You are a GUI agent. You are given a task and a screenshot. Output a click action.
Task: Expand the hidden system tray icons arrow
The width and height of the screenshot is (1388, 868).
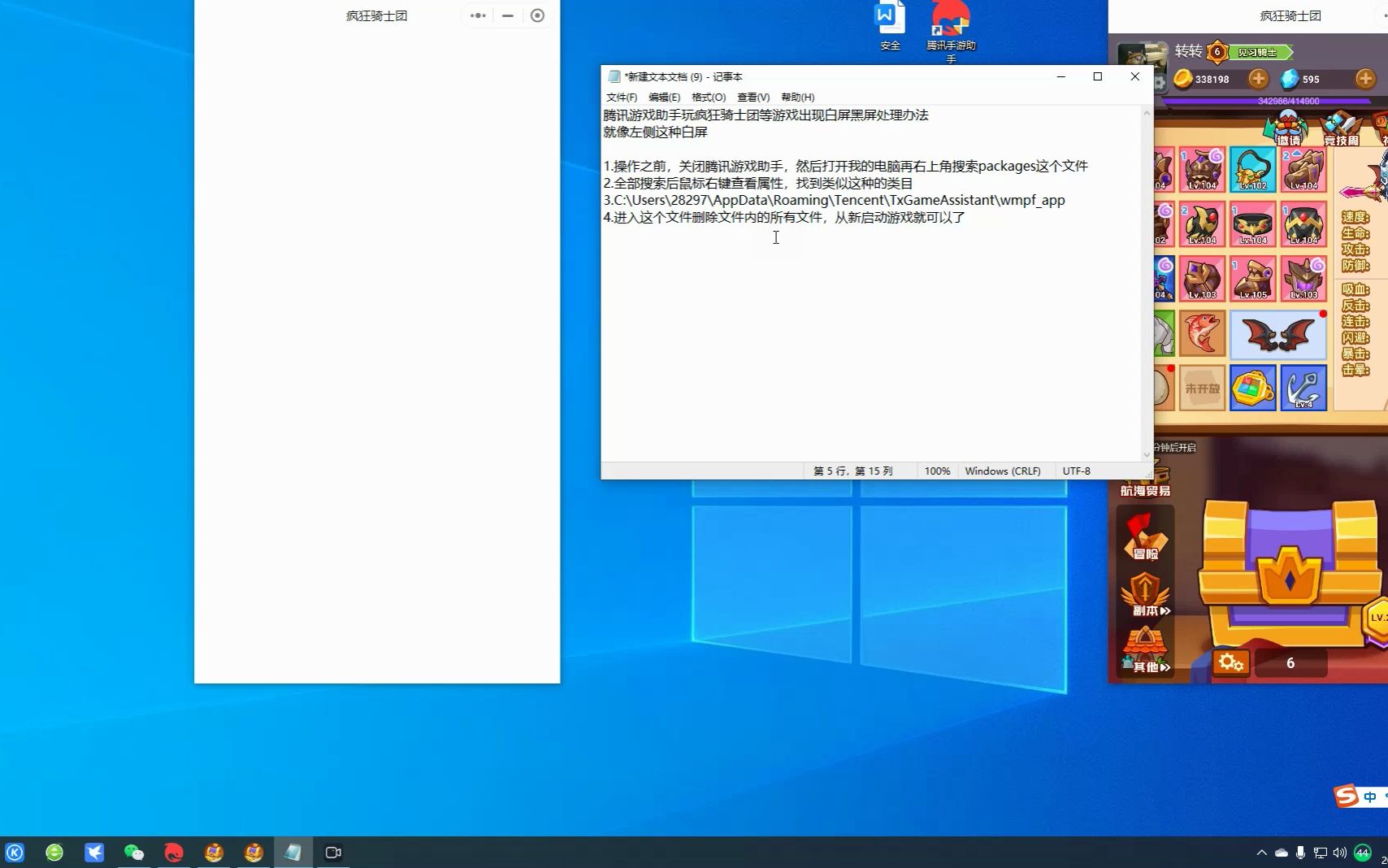click(x=1261, y=853)
